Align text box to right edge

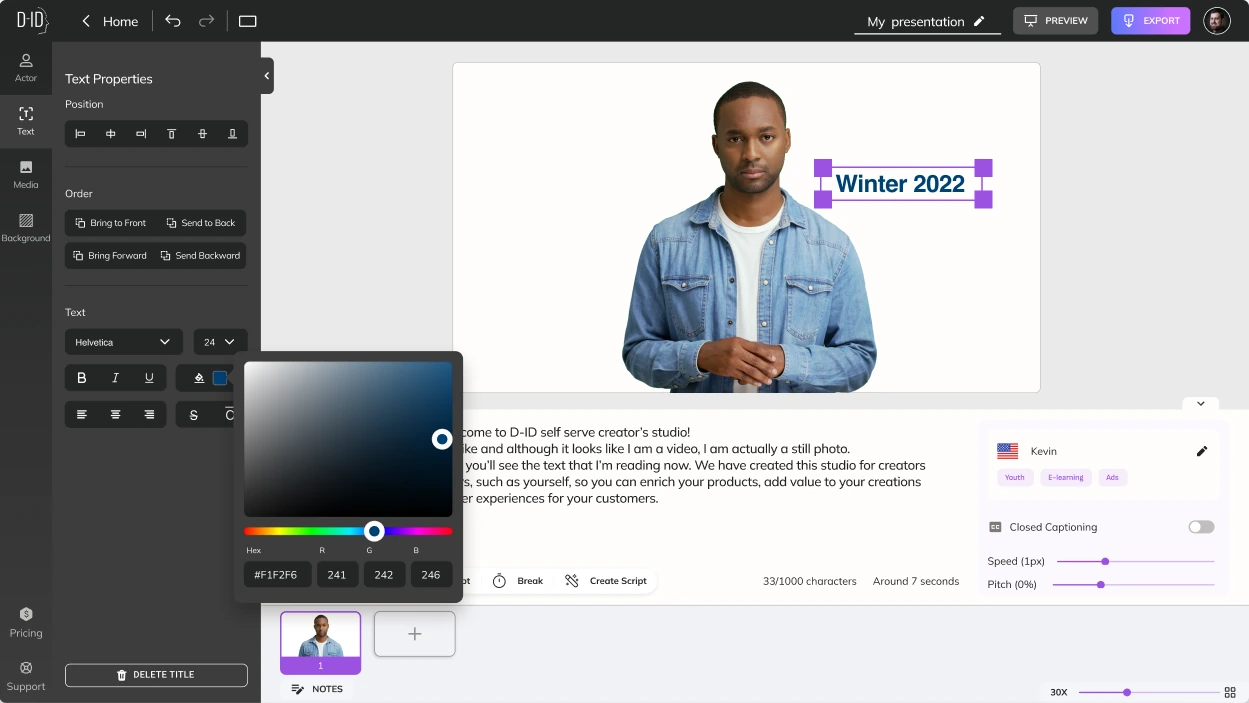[141, 134]
